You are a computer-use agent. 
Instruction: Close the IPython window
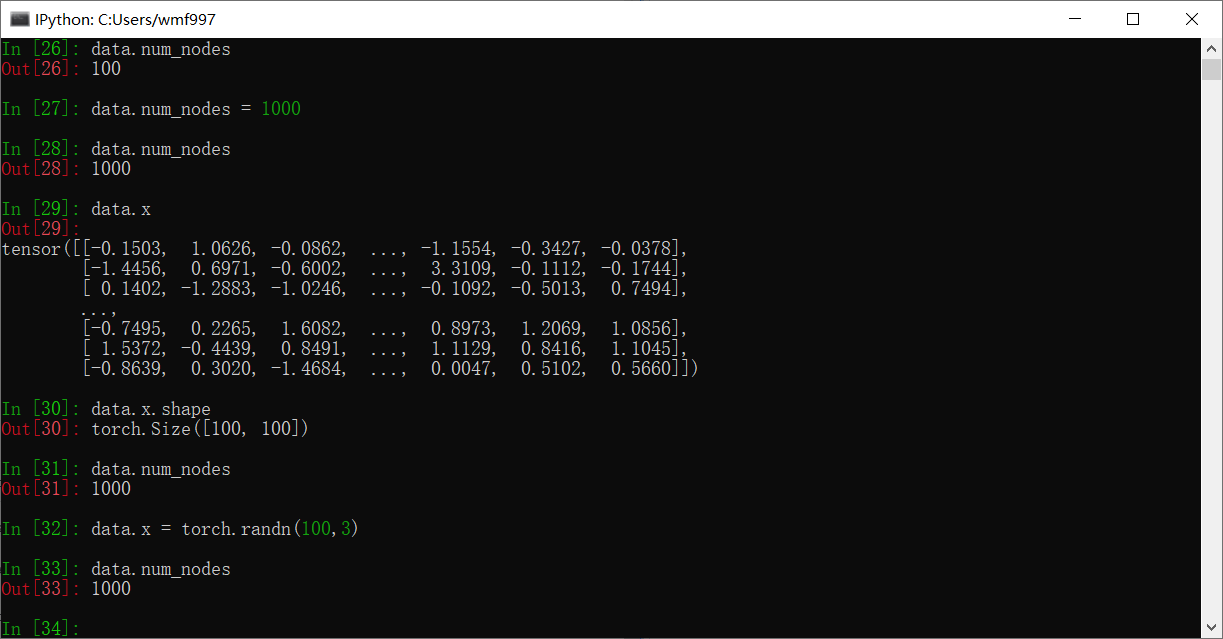1191,19
